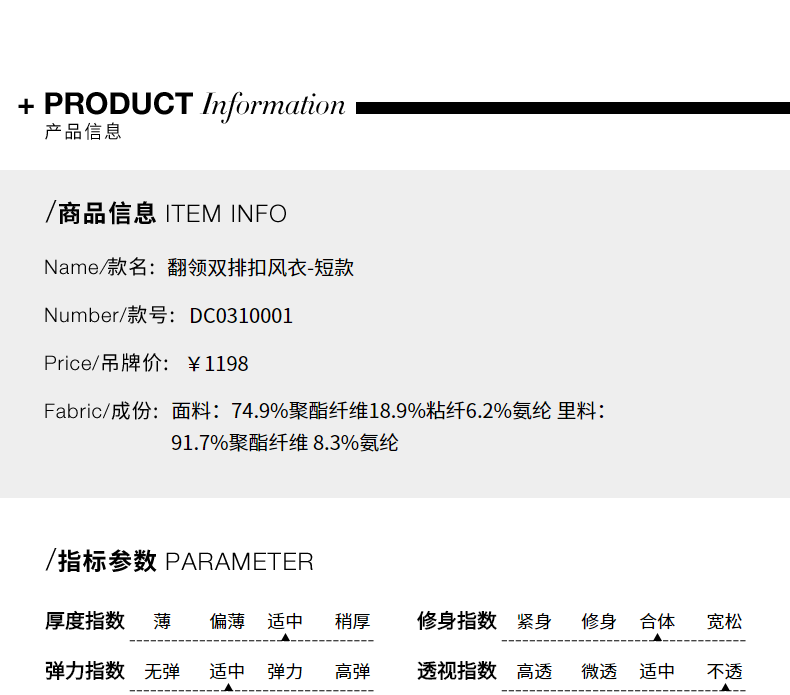This screenshot has width=790, height=695.
Task: Click the product number DC0310001
Action: tap(241, 316)
